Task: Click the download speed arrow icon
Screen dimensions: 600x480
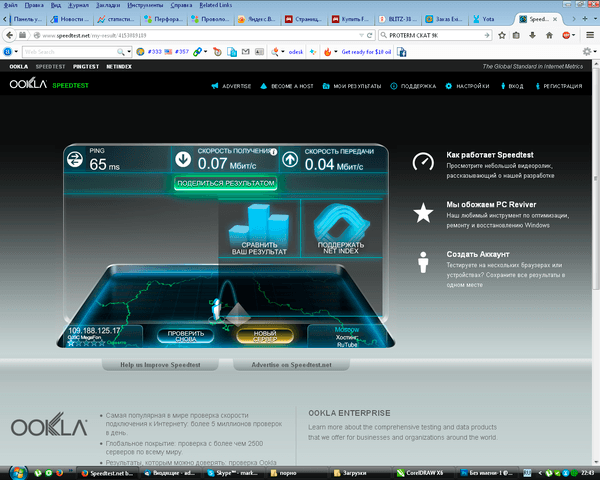Action: [x=183, y=159]
